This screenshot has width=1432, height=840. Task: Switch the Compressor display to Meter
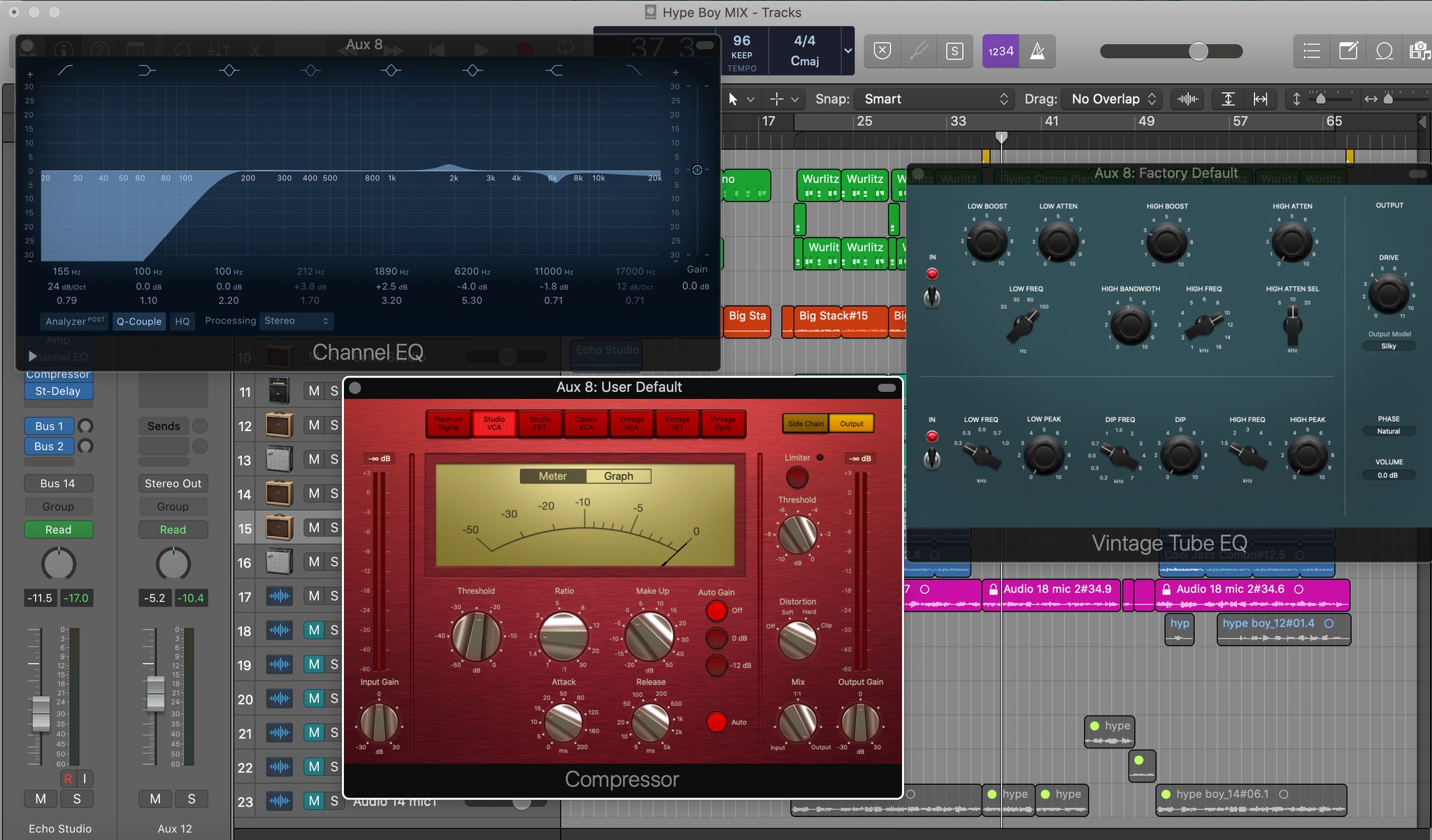[552, 476]
